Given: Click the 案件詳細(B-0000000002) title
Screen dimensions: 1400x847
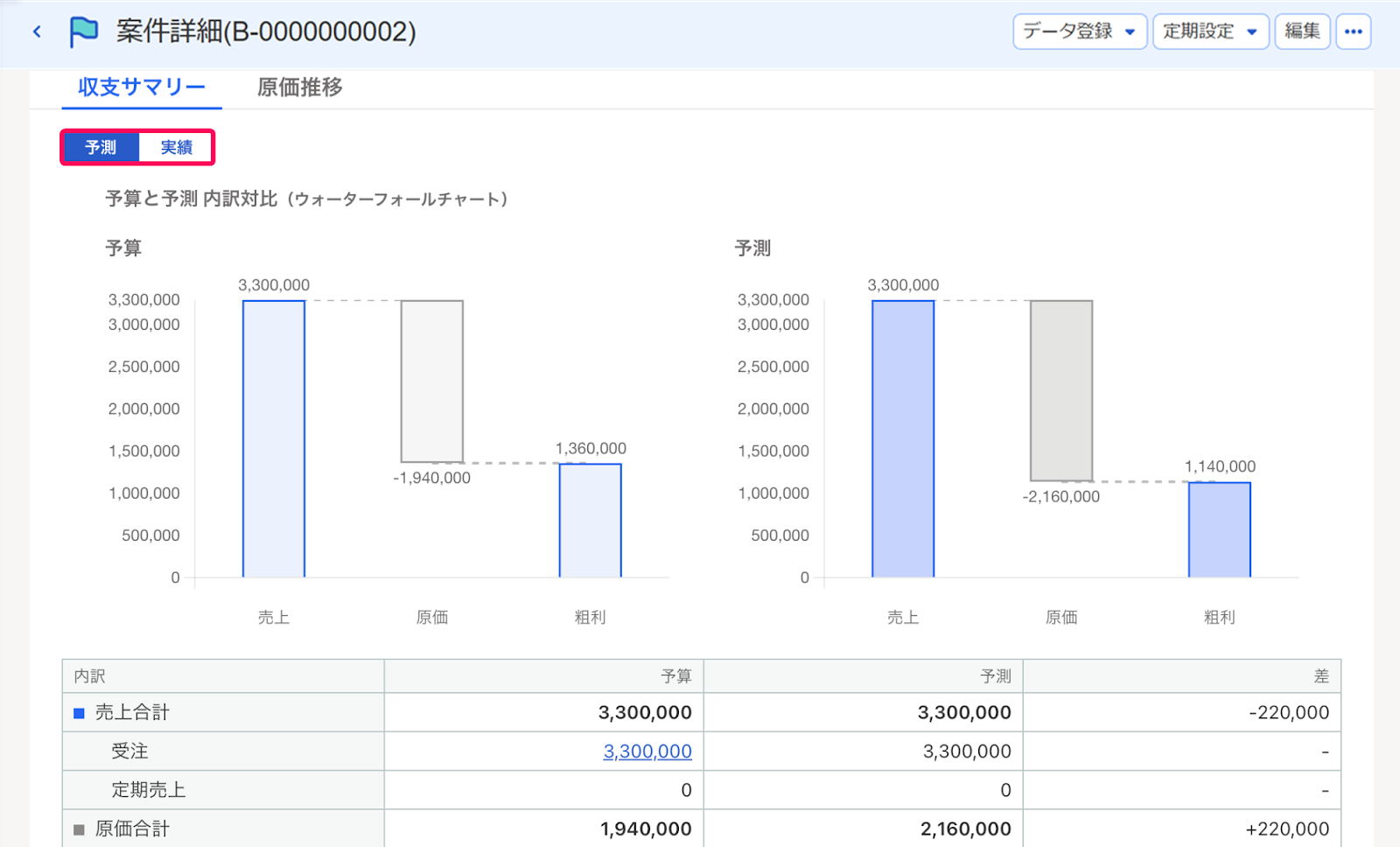Looking at the screenshot, I should [266, 31].
